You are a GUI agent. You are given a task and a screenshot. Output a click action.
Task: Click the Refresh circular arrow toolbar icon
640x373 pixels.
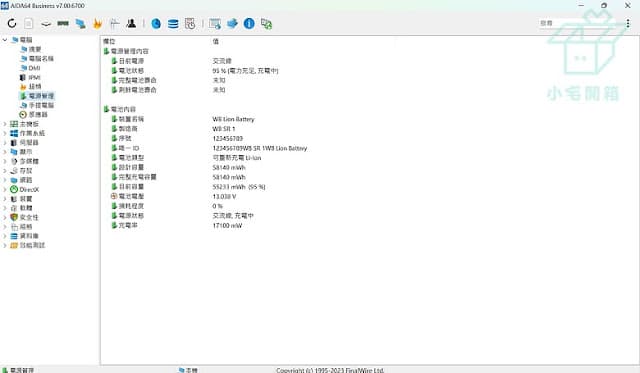pos(12,24)
